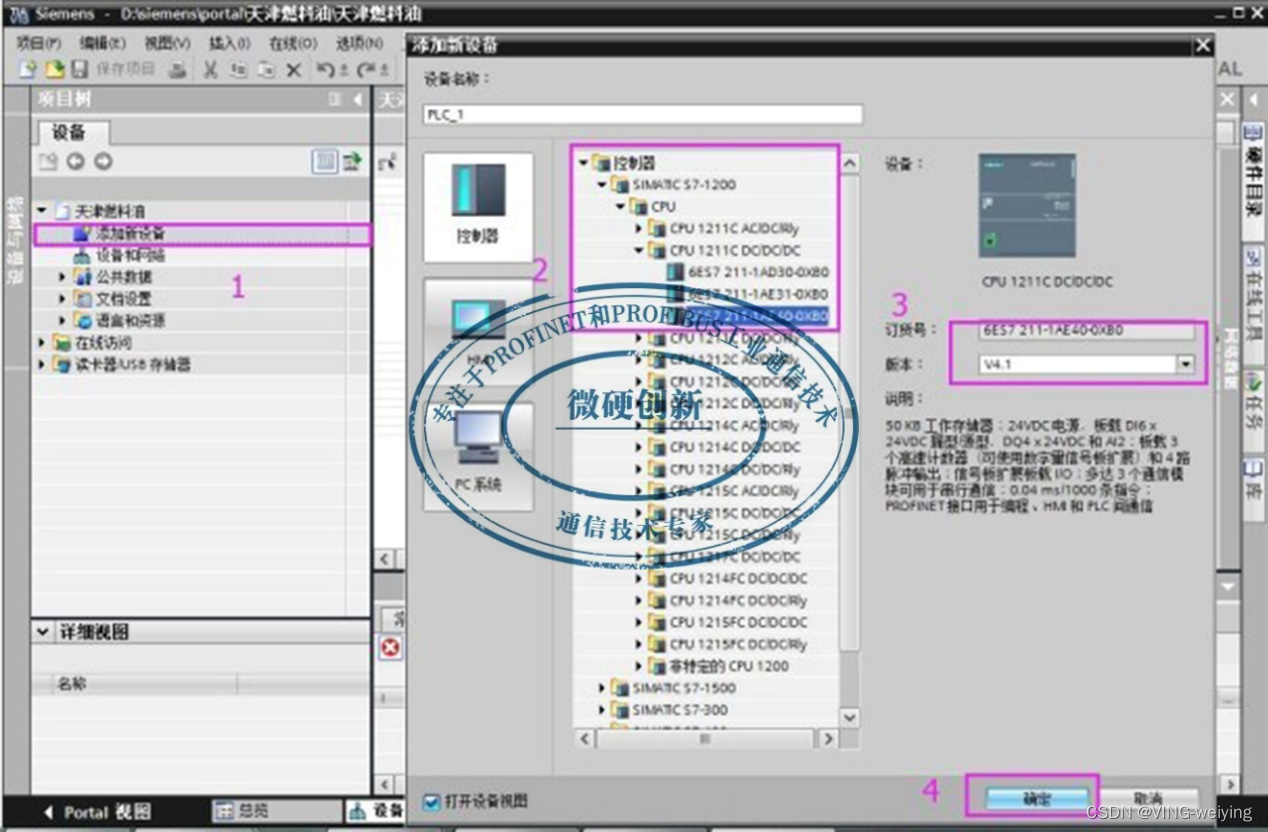1268x832 pixels.
Task: Click the Save project disk icon
Action: tap(80, 69)
